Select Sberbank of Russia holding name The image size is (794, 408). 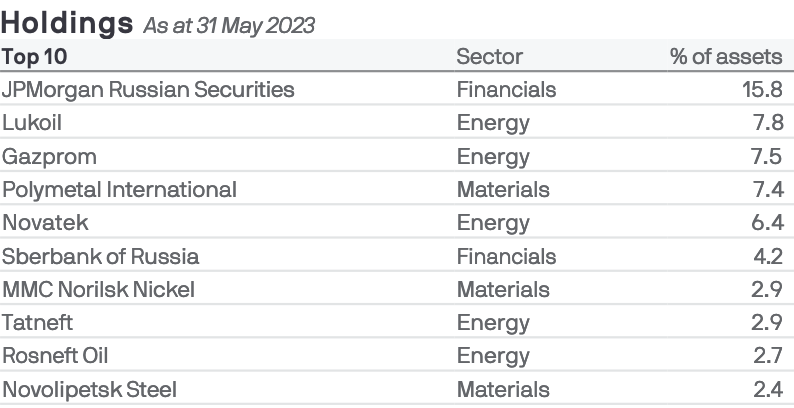pos(101,257)
